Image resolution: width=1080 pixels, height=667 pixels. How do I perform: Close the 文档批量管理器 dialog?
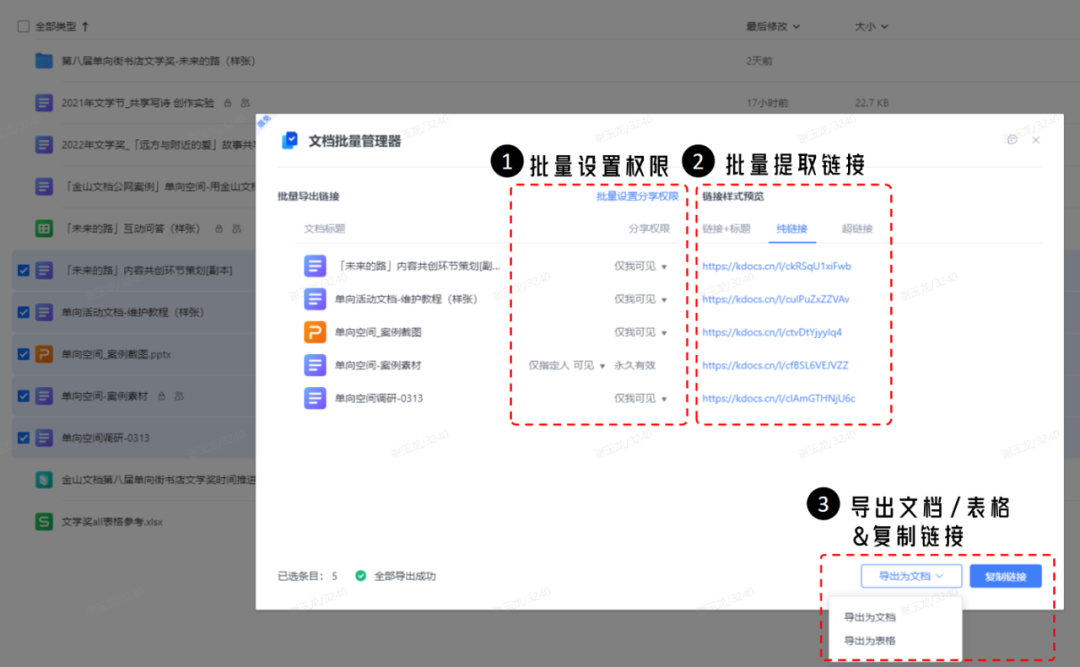pyautogui.click(x=1036, y=140)
